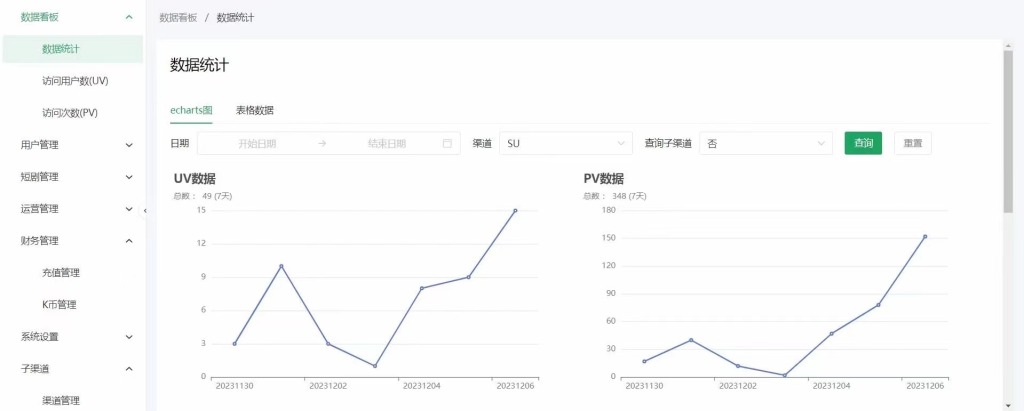Open the 查询子渠道 dropdown showing 否
1024x411 pixels.
point(766,144)
